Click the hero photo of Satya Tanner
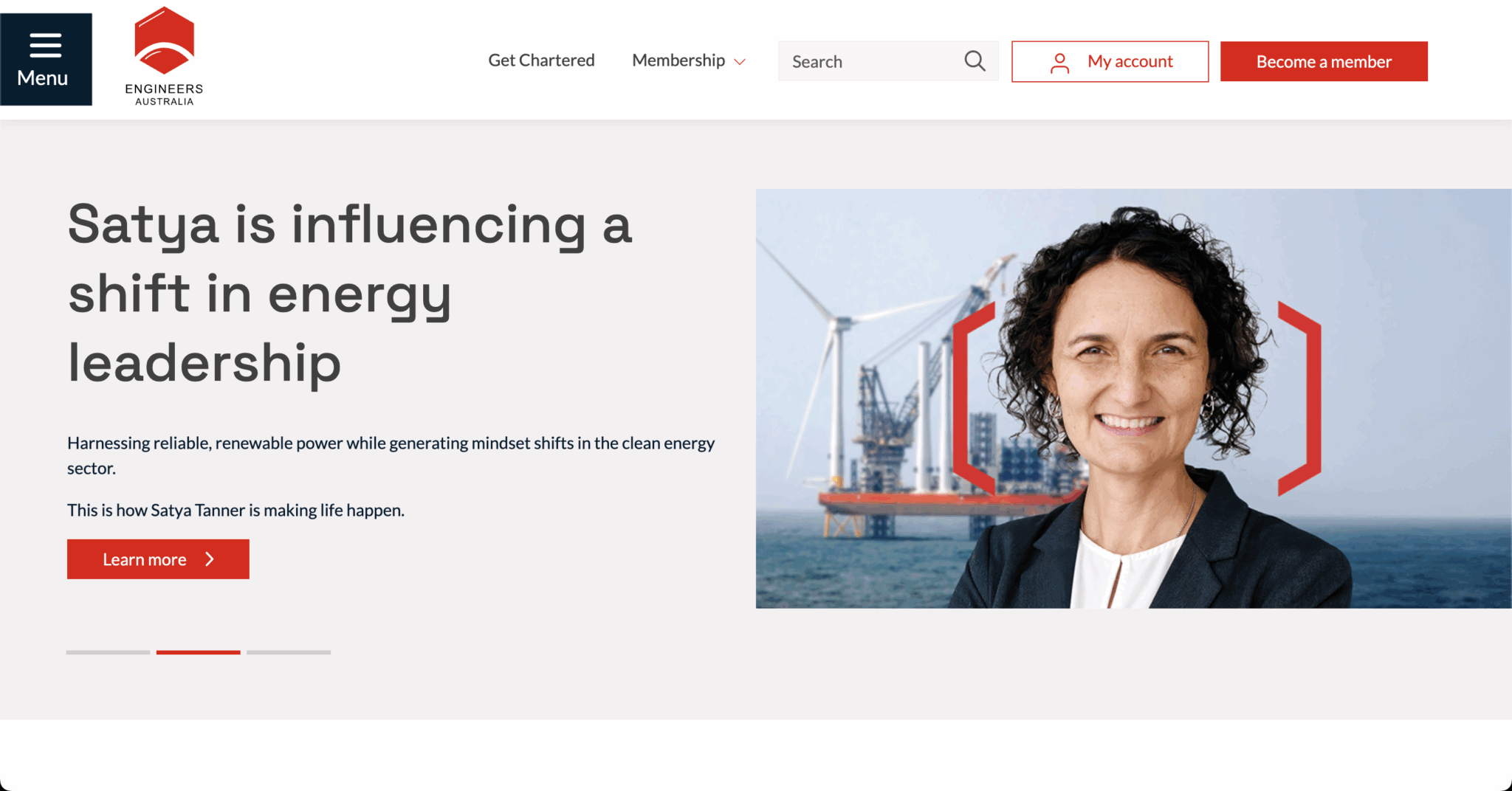1512x791 pixels. point(1133,398)
